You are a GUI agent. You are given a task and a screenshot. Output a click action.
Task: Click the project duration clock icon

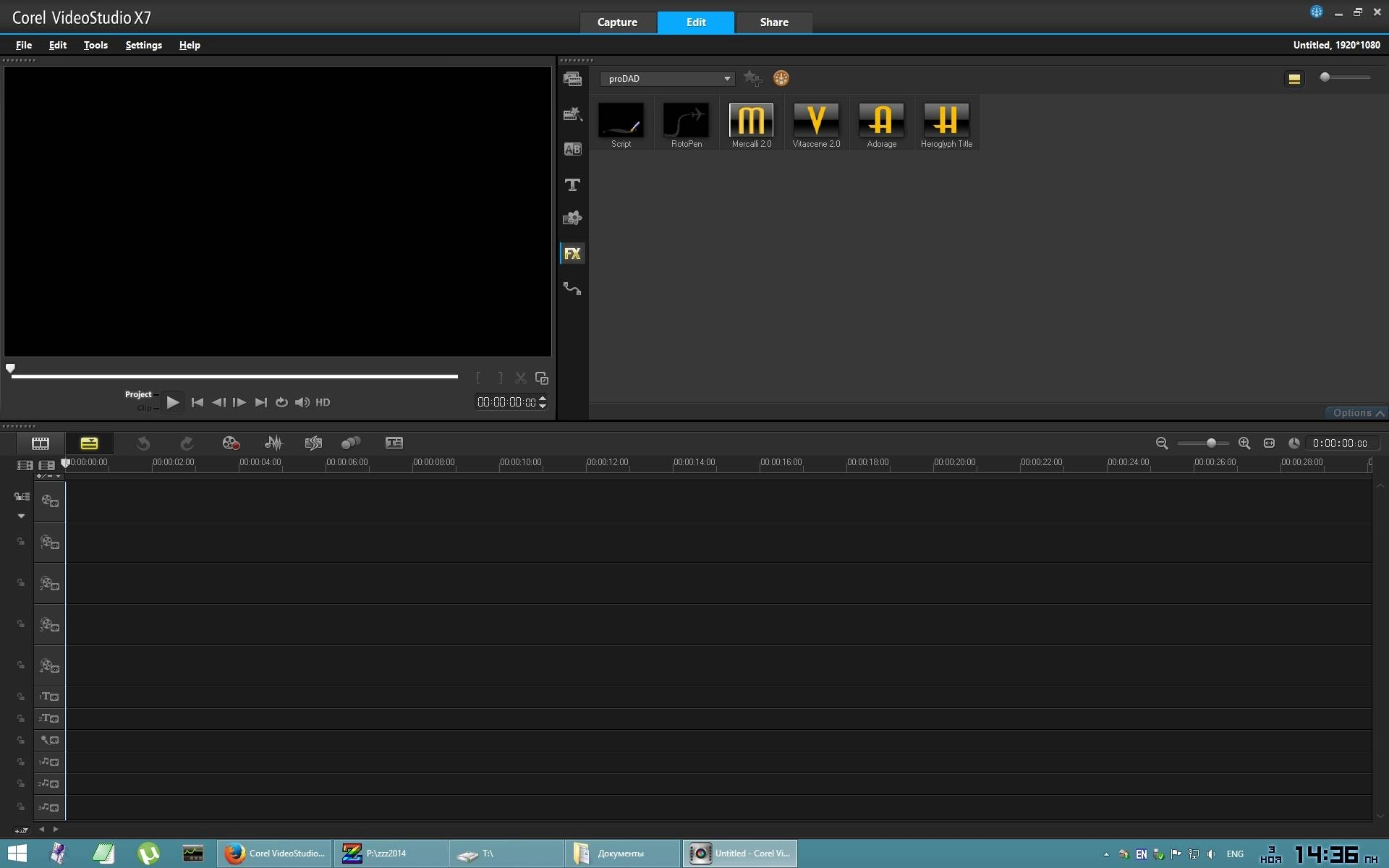point(1294,443)
